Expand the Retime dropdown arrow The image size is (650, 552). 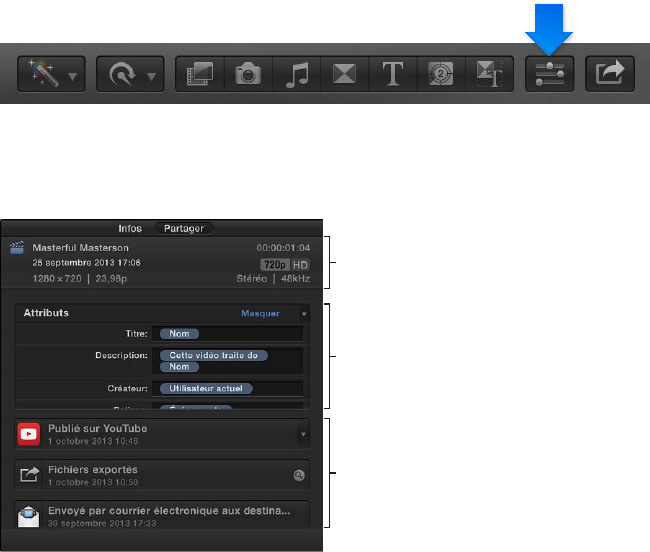coord(152,77)
